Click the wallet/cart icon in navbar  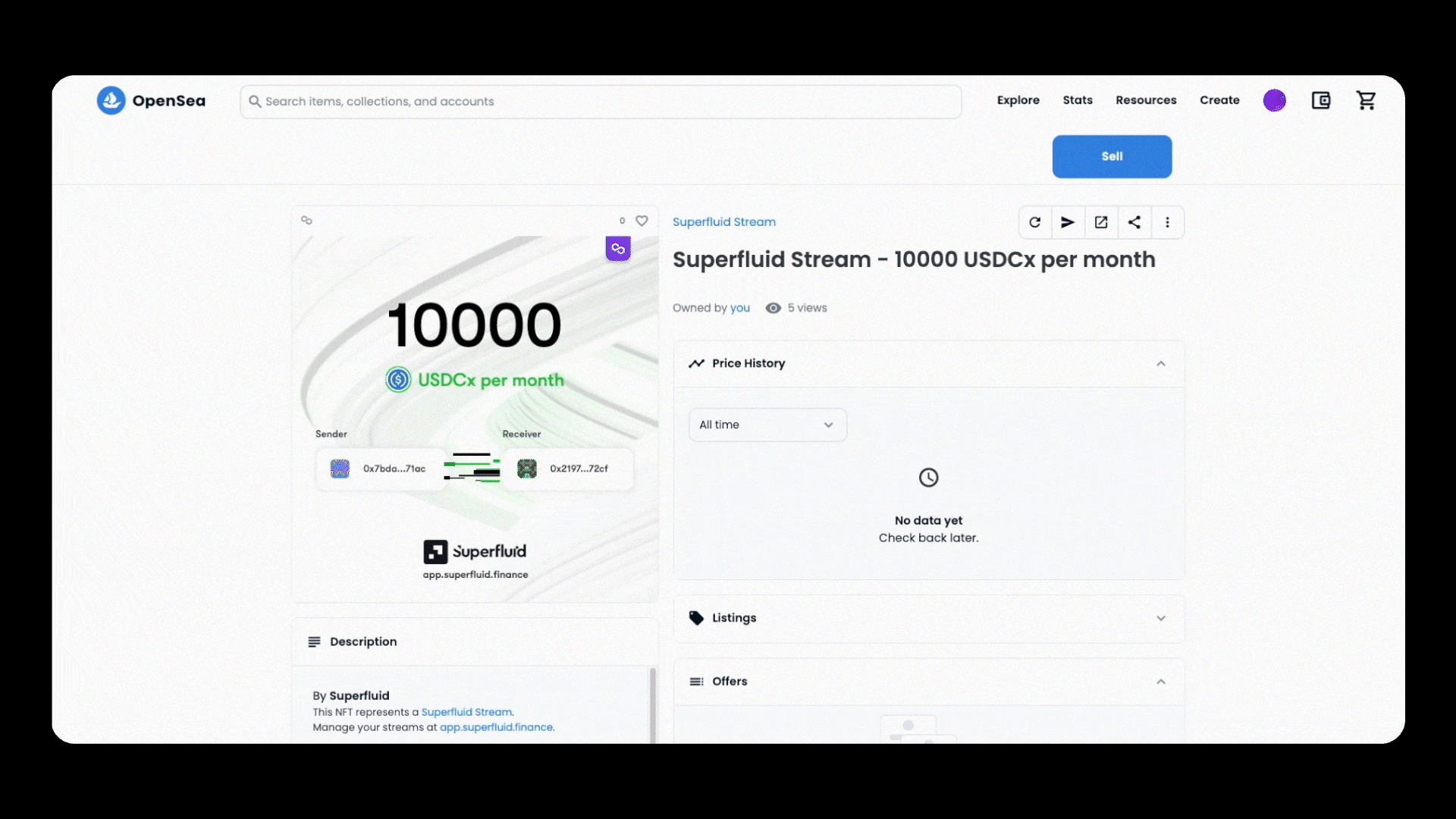pos(1321,100)
